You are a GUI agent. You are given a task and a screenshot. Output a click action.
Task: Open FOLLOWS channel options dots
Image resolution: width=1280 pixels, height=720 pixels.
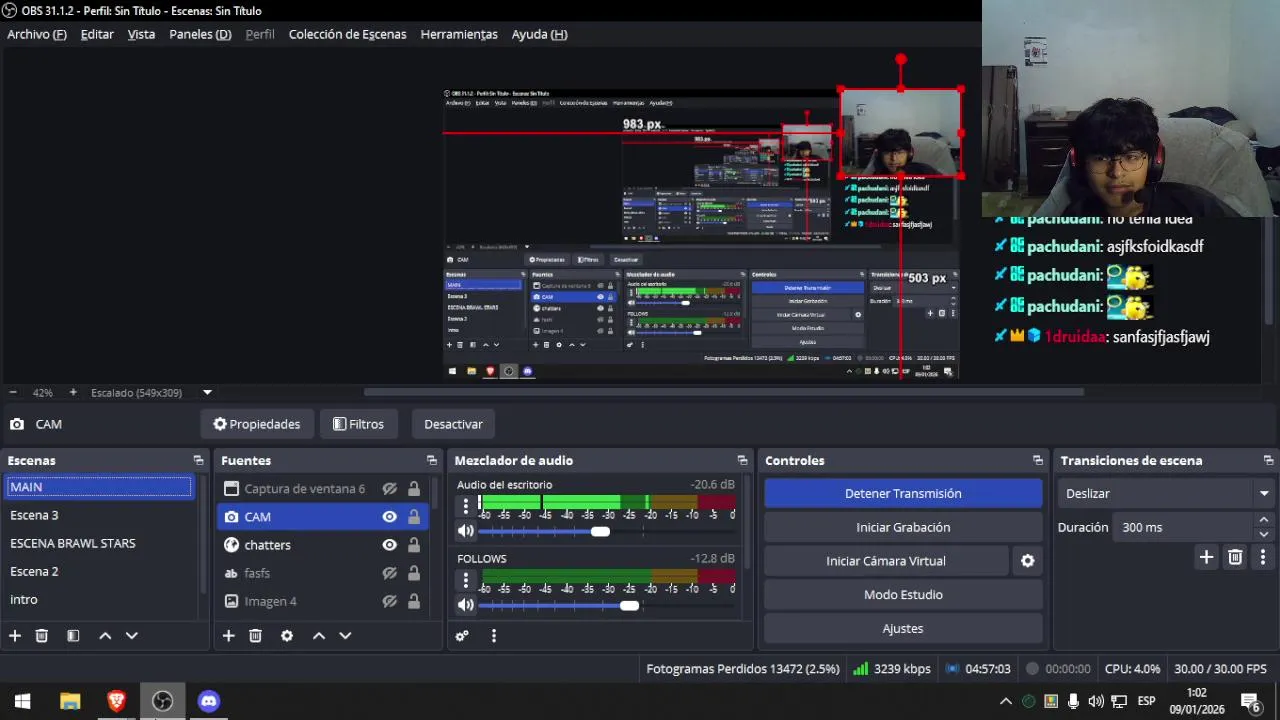tap(465, 580)
